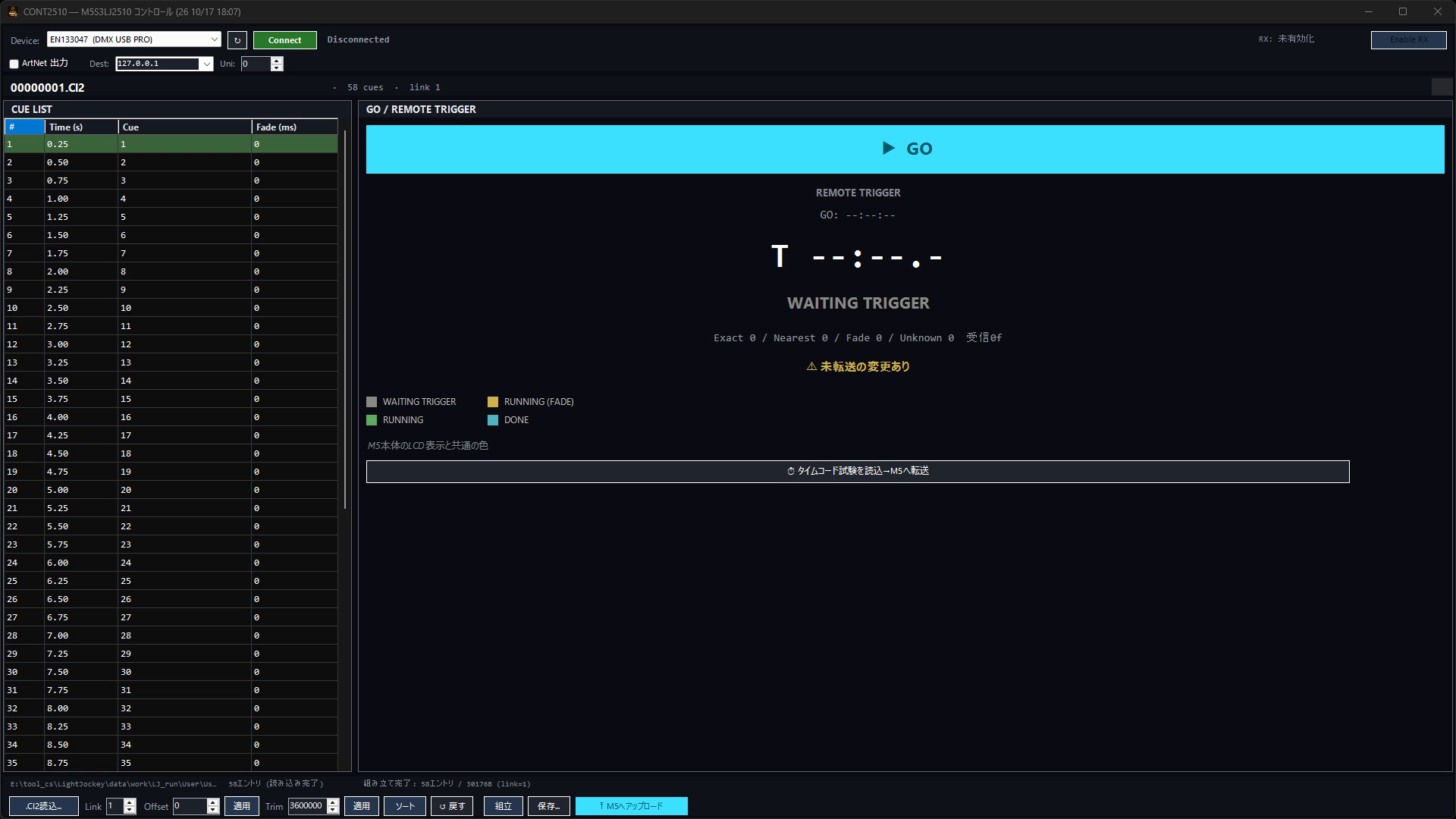1456x819 pixels.
Task: Increase the Offset stepper value
Action: tap(213, 802)
